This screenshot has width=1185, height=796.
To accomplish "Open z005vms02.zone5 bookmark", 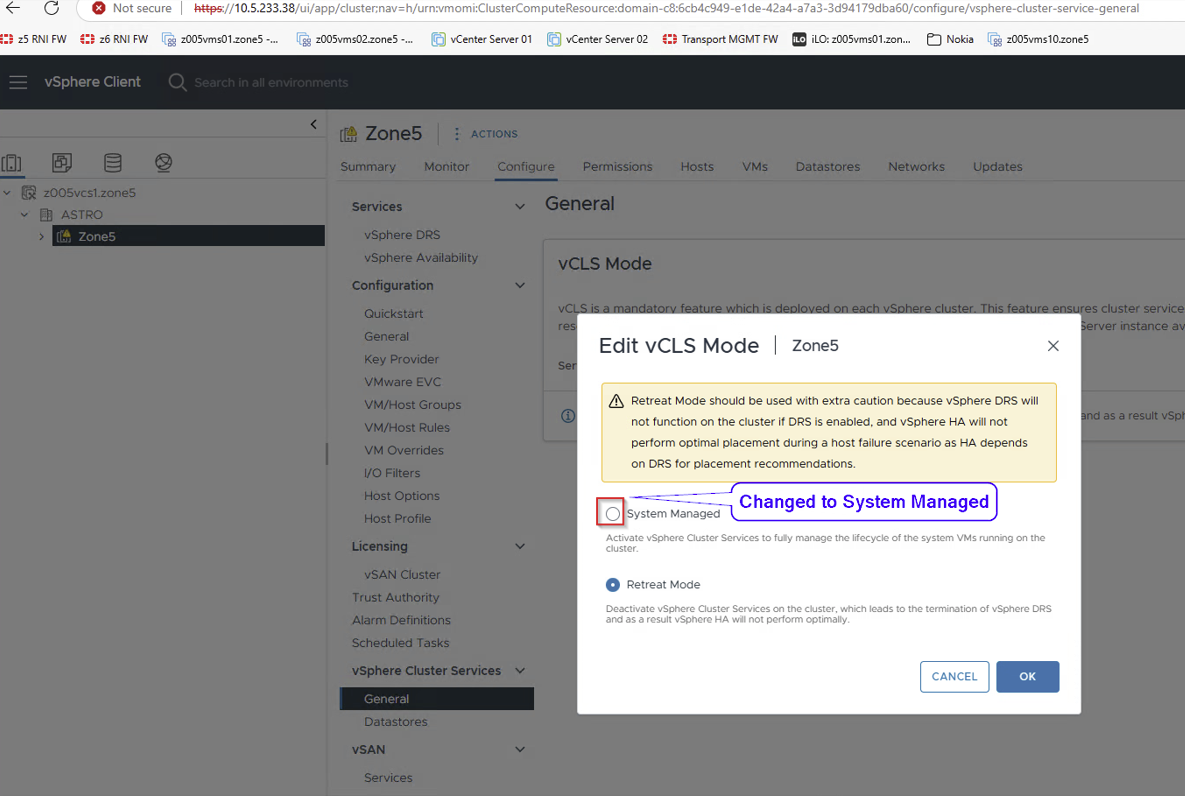I will [355, 39].
